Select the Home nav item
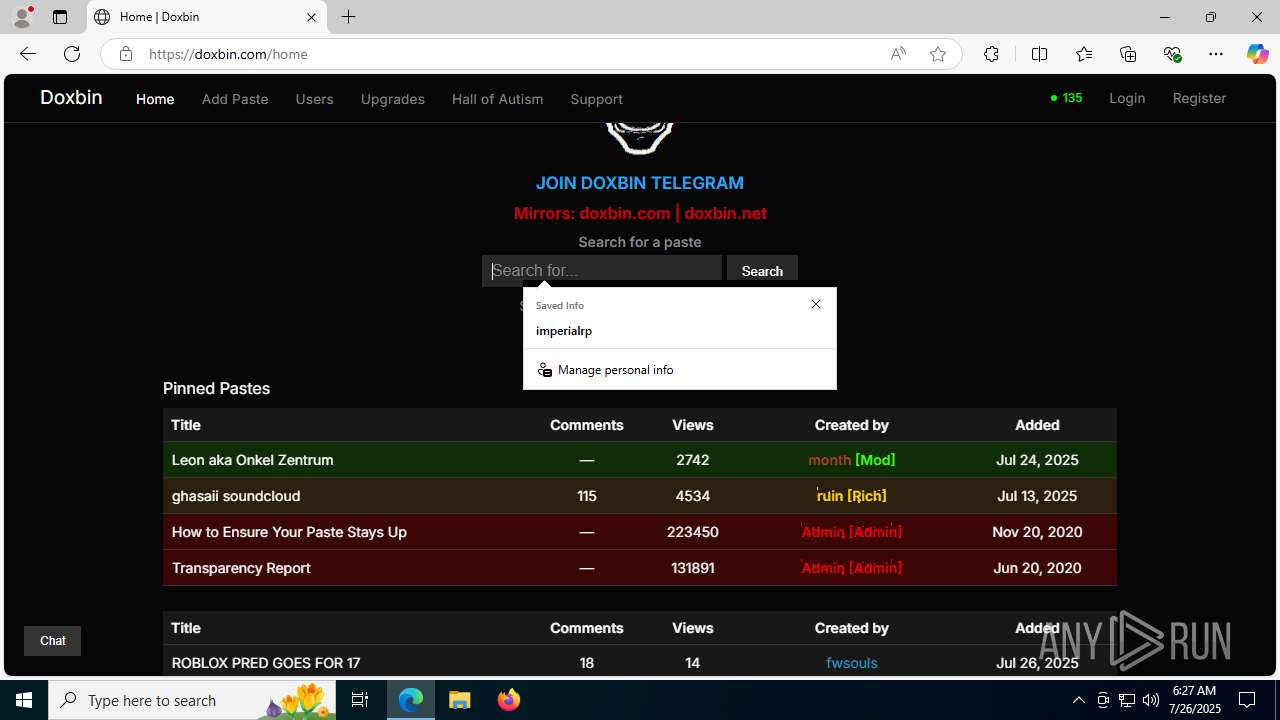This screenshot has height=720, width=1280. click(155, 99)
